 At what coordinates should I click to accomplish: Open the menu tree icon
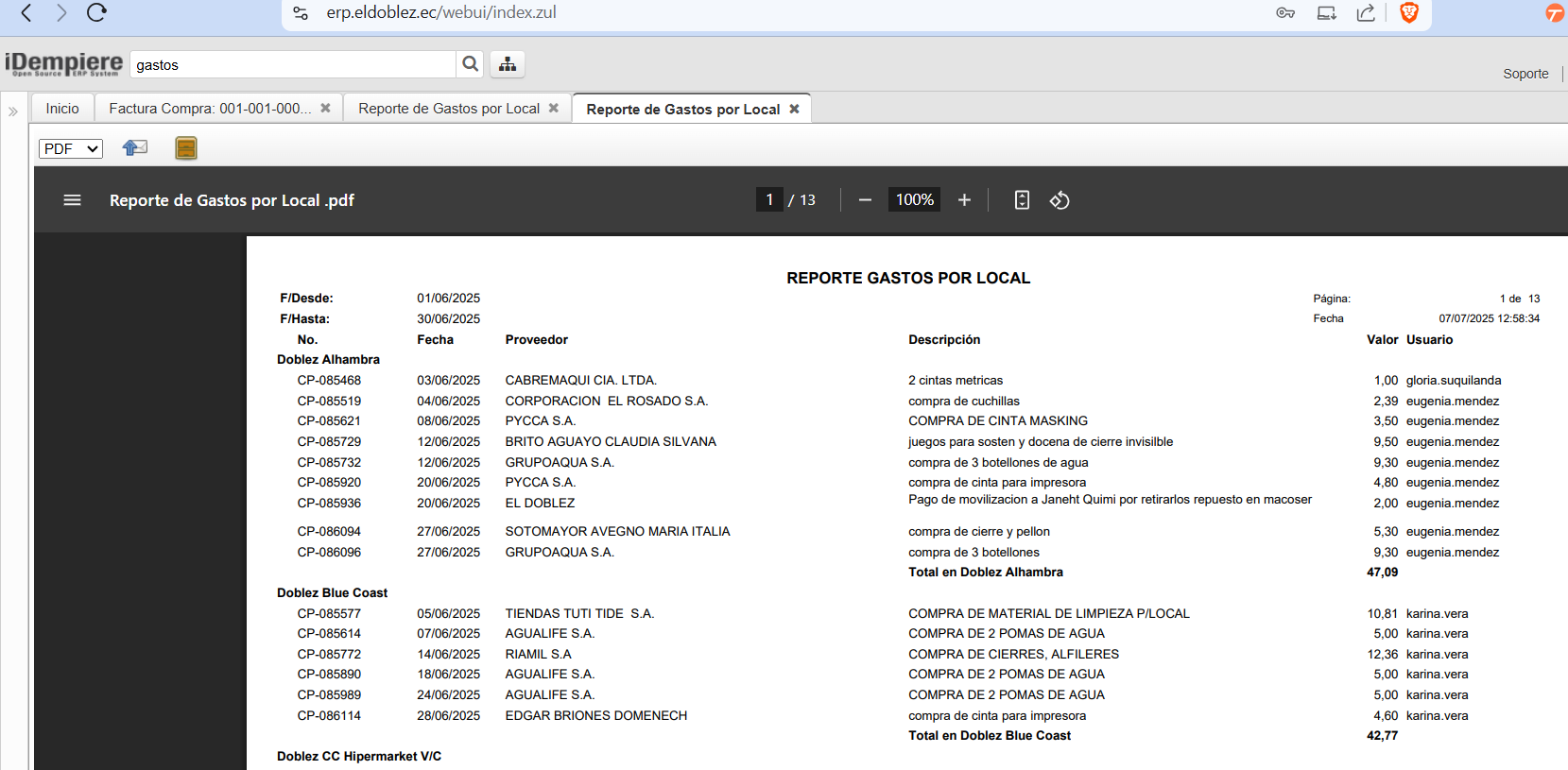[508, 64]
